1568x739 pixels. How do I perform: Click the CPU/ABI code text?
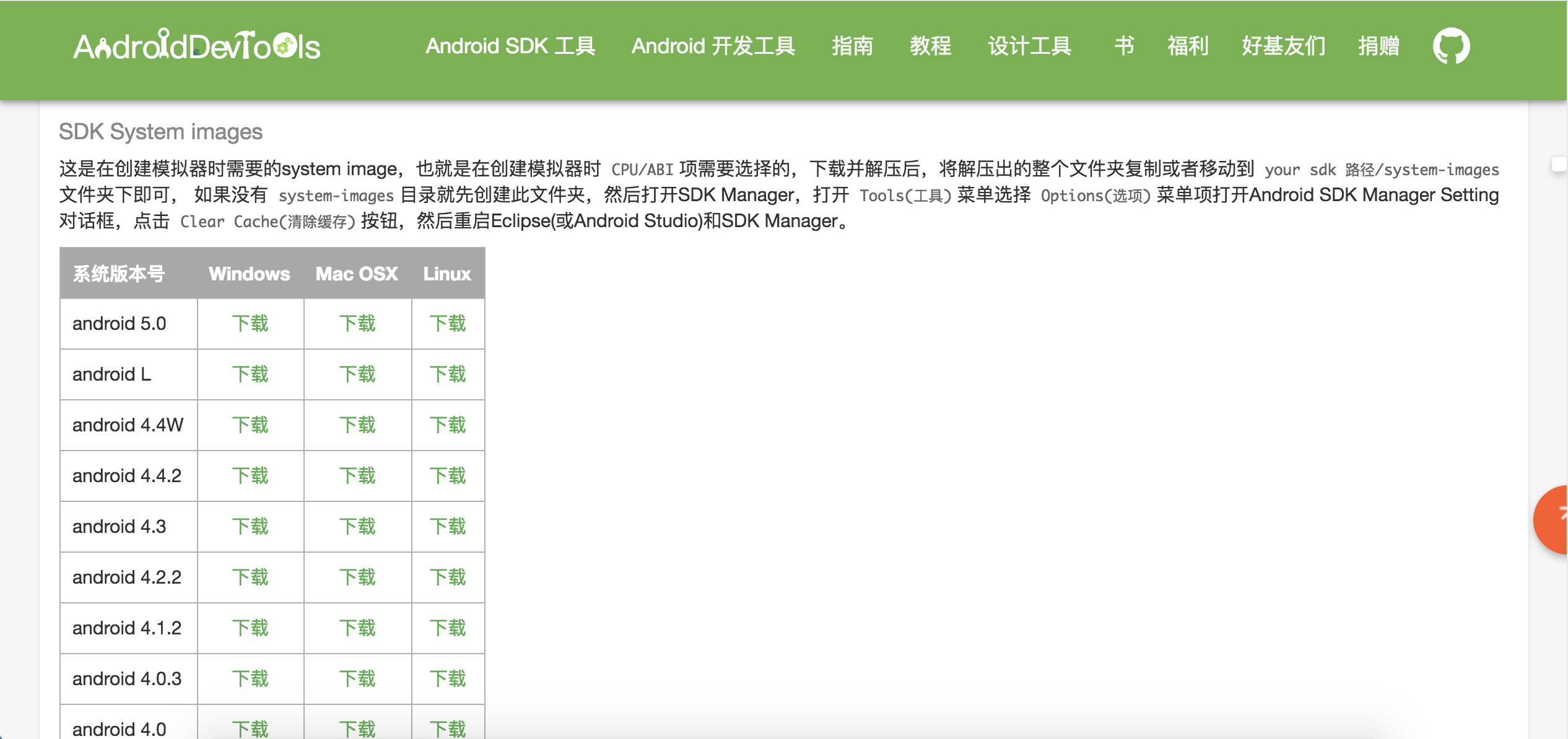(642, 170)
